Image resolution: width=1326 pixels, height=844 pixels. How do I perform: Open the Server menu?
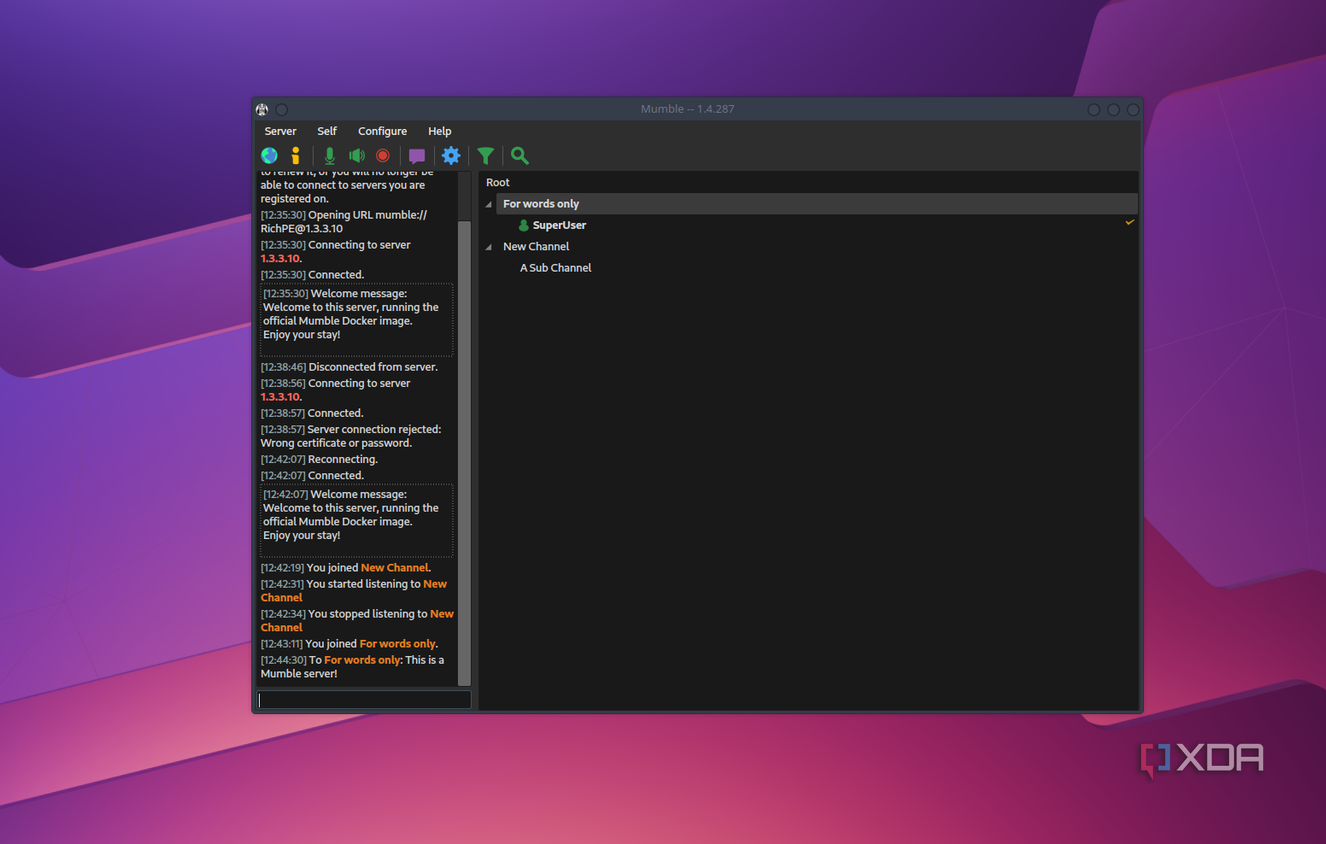click(x=280, y=131)
